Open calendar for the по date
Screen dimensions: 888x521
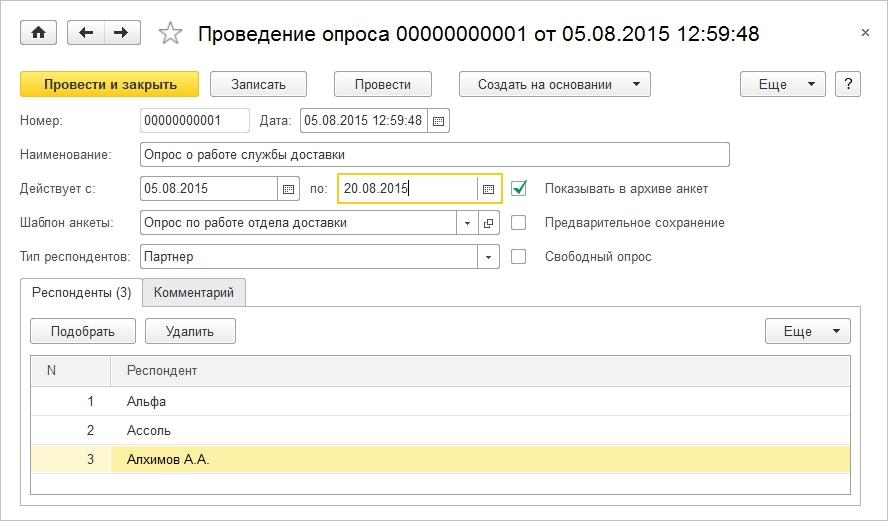coord(489,189)
